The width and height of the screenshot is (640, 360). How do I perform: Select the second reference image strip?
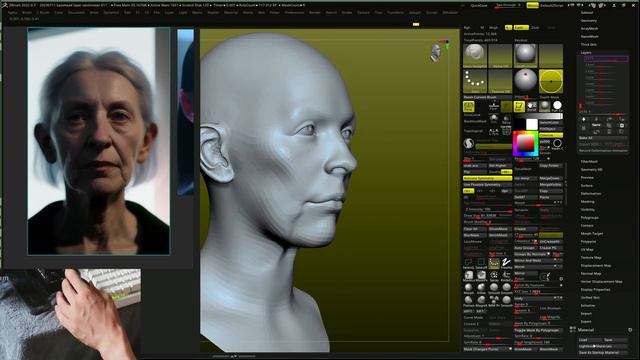[186, 112]
